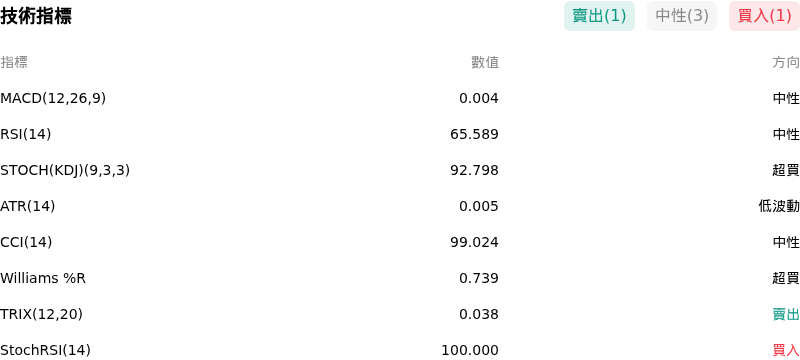800x360 pixels.
Task: Select the STOCH(KDJ)(9,3,3) indicator
Action: click(x=65, y=170)
